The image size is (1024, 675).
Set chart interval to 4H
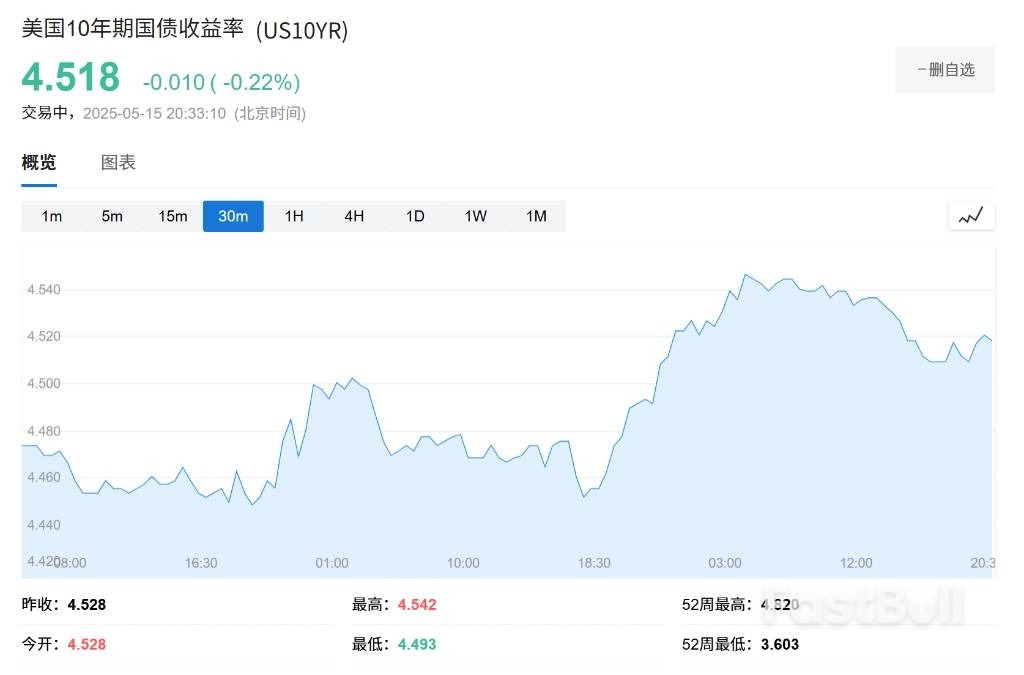click(x=354, y=216)
